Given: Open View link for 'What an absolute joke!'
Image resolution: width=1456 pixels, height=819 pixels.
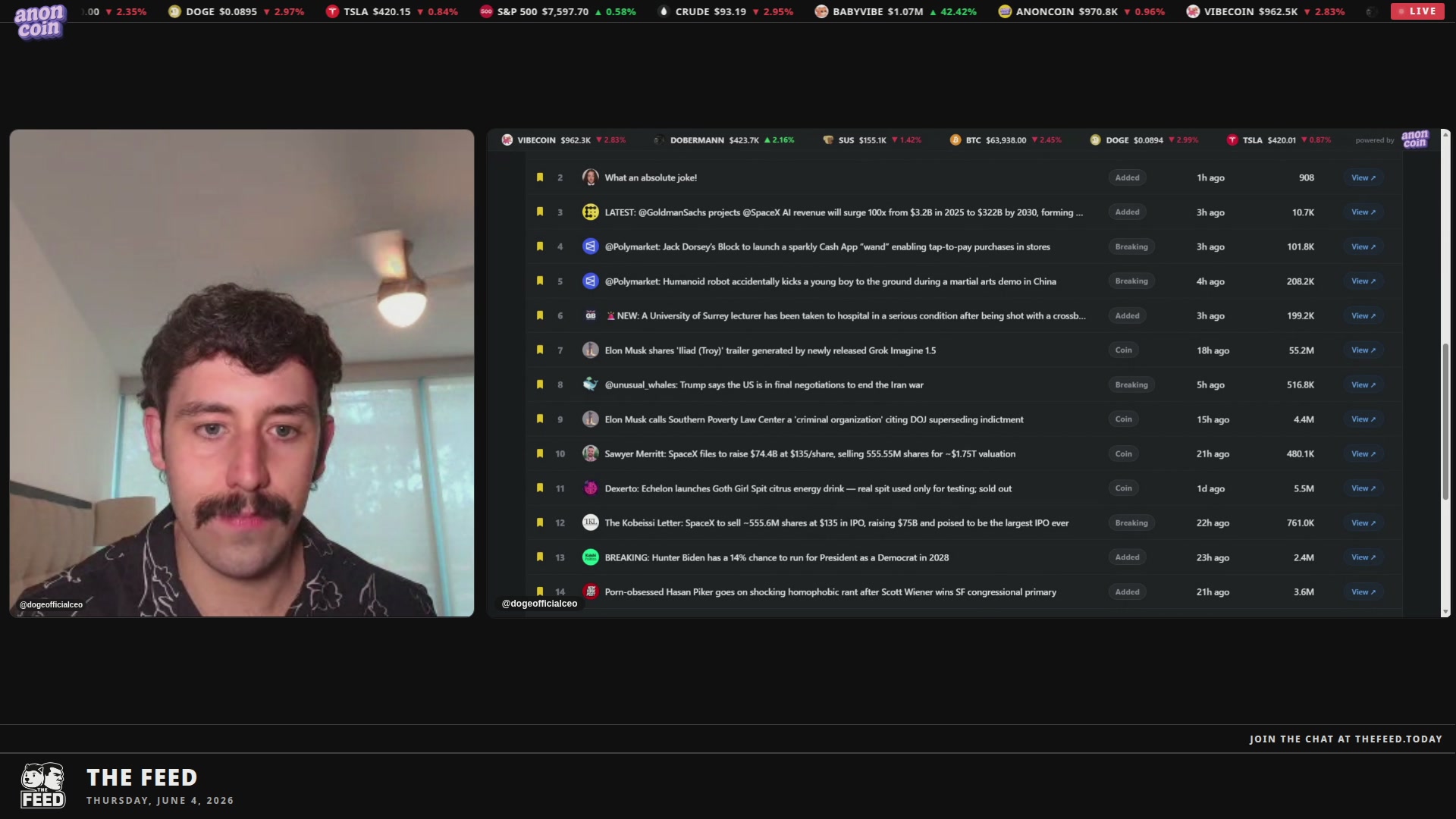Looking at the screenshot, I should 1363,177.
